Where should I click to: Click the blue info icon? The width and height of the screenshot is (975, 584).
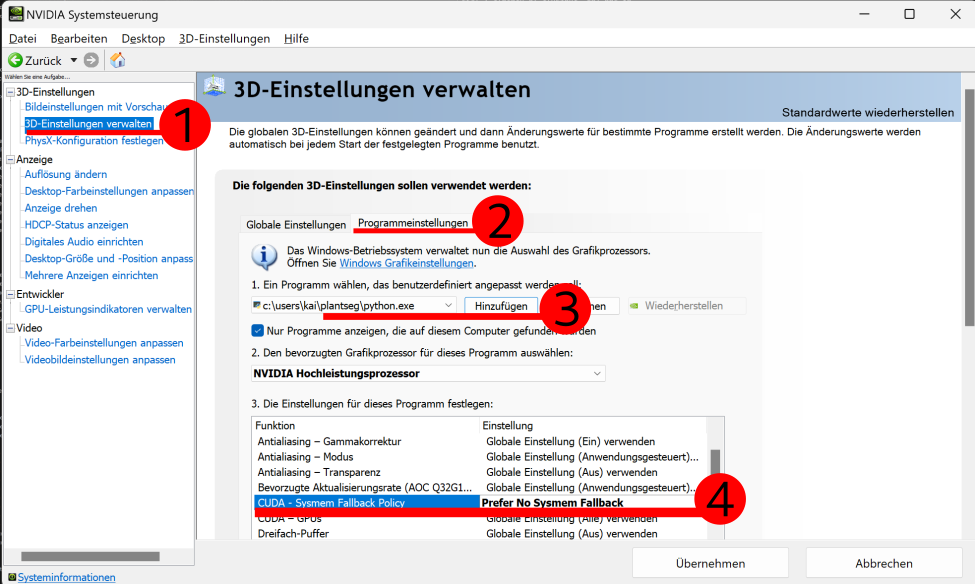click(264, 257)
